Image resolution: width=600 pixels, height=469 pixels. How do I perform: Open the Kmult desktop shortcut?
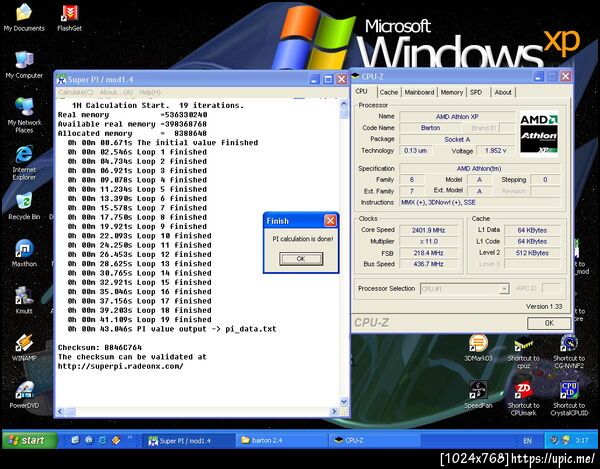(x=24, y=300)
